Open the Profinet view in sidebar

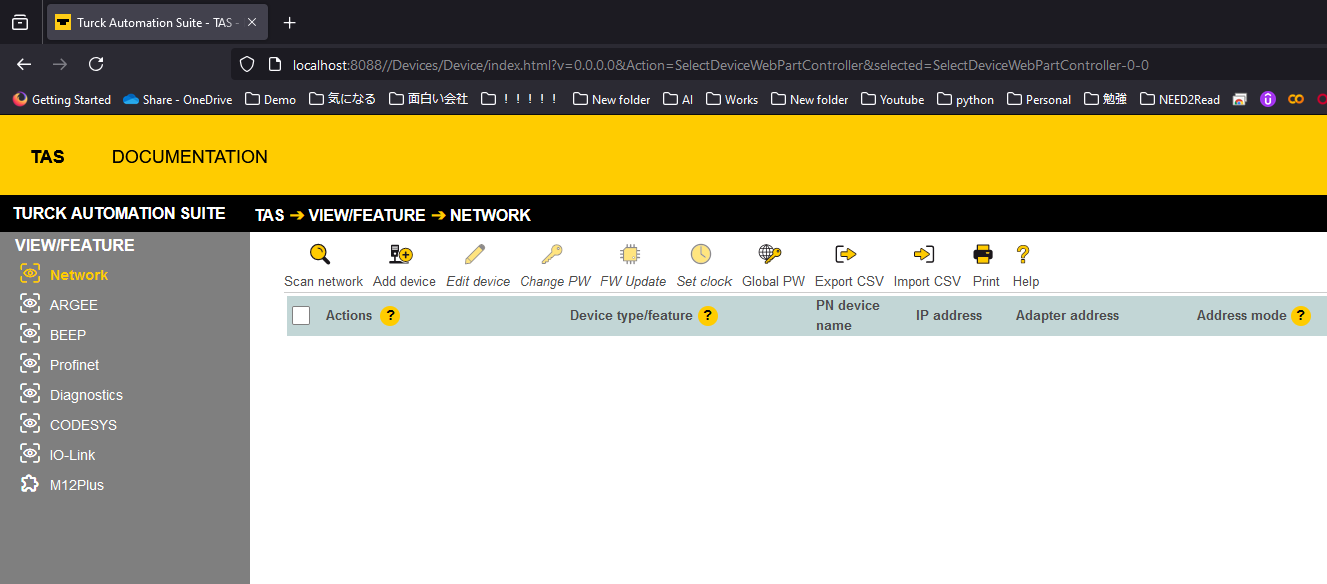75,365
